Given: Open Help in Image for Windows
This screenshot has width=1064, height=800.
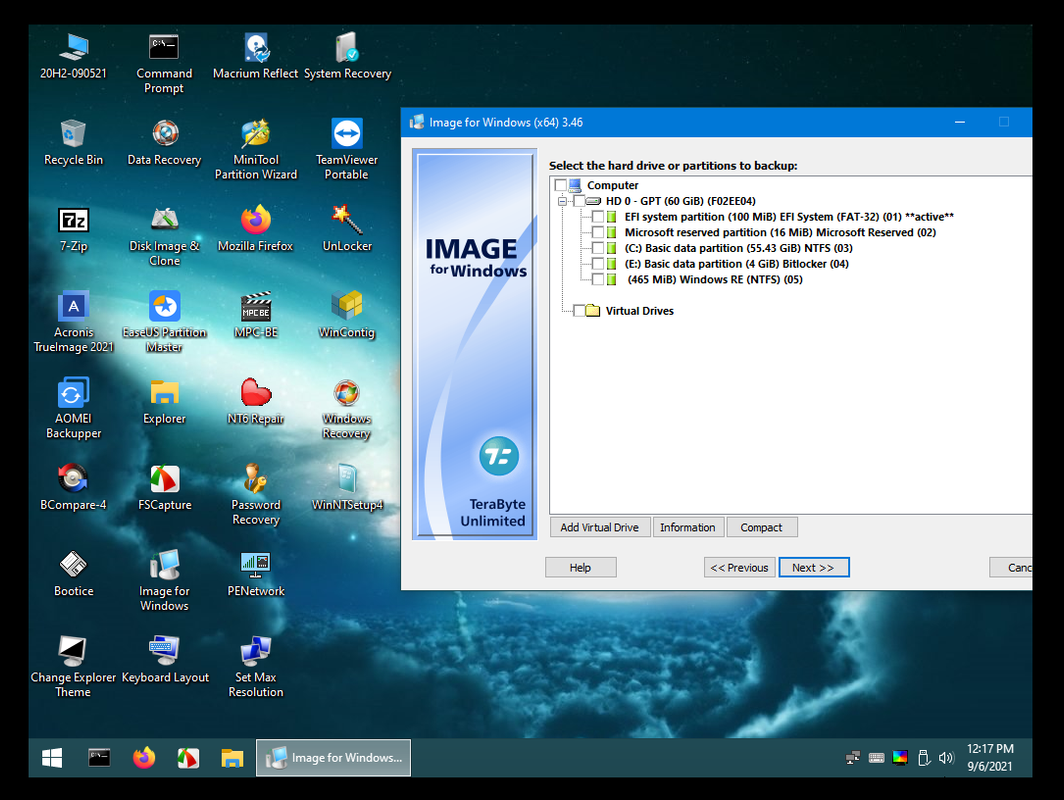Looking at the screenshot, I should tap(580, 567).
